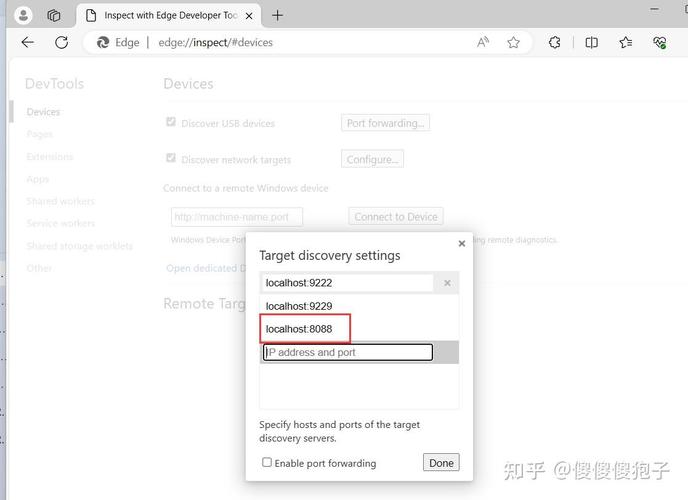Open the Shared workers sidebar section
This screenshot has width=688, height=500.
click(x=61, y=201)
